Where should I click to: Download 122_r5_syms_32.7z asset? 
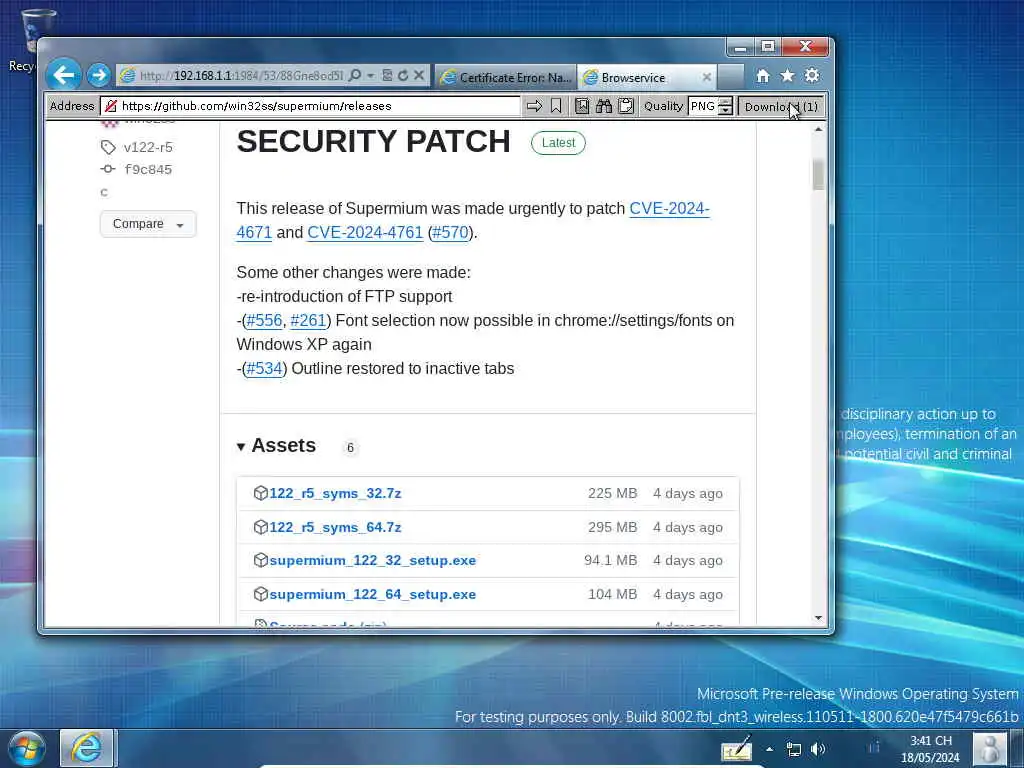pyautogui.click(x=335, y=493)
